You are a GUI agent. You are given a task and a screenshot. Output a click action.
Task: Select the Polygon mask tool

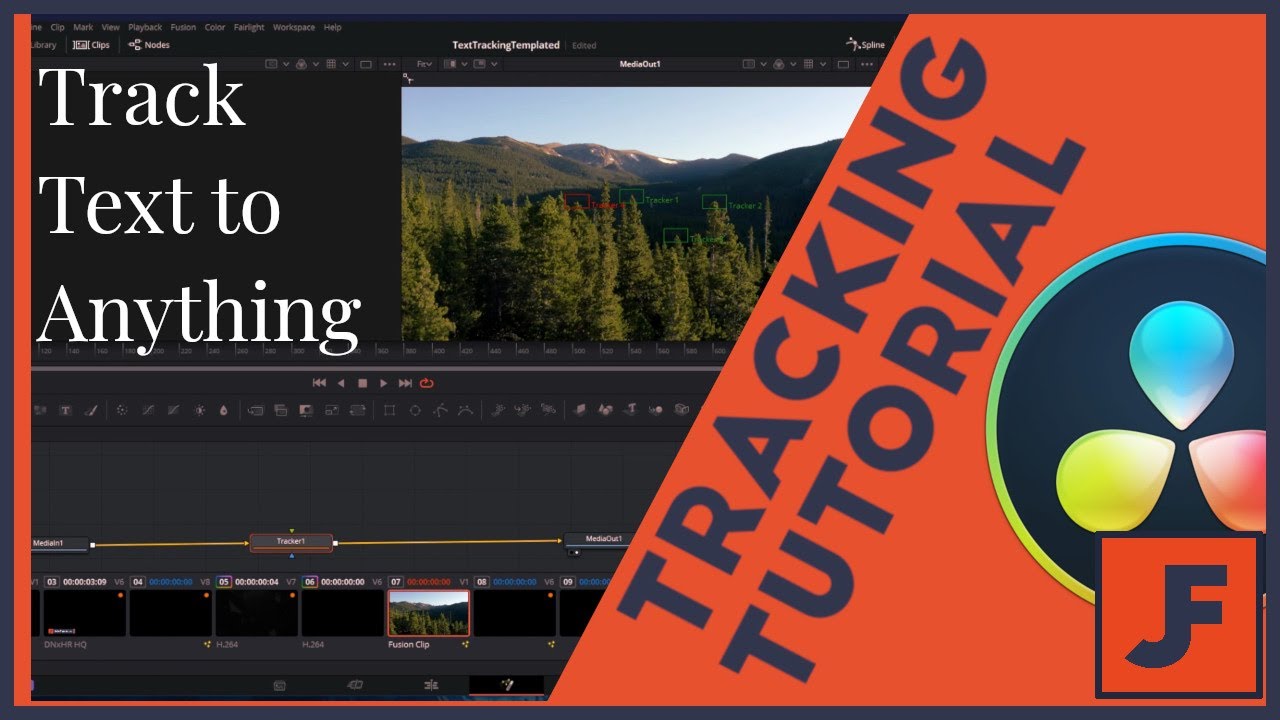click(x=440, y=410)
